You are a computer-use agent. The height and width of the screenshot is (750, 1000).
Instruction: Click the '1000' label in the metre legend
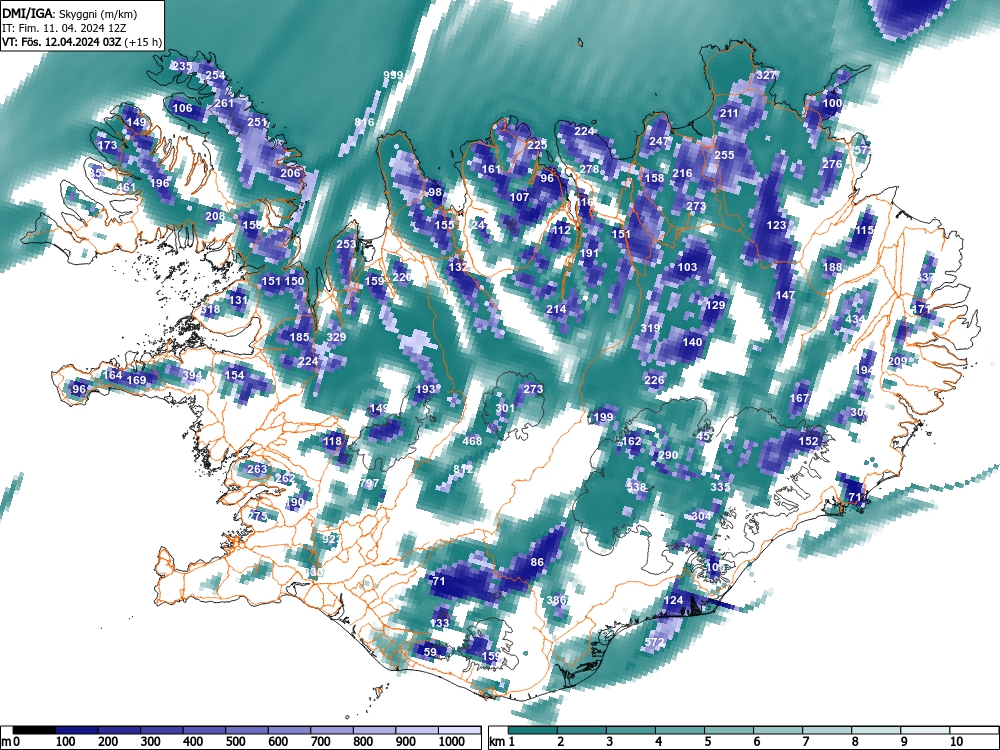(452, 742)
